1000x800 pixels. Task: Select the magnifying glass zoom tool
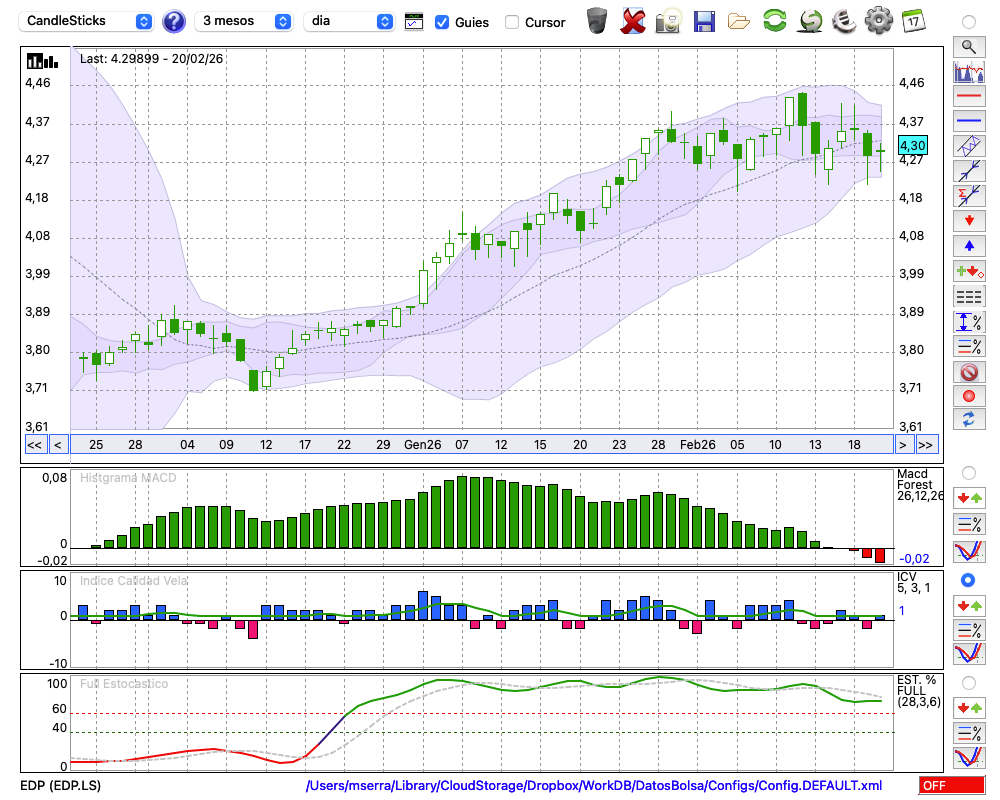pos(969,47)
